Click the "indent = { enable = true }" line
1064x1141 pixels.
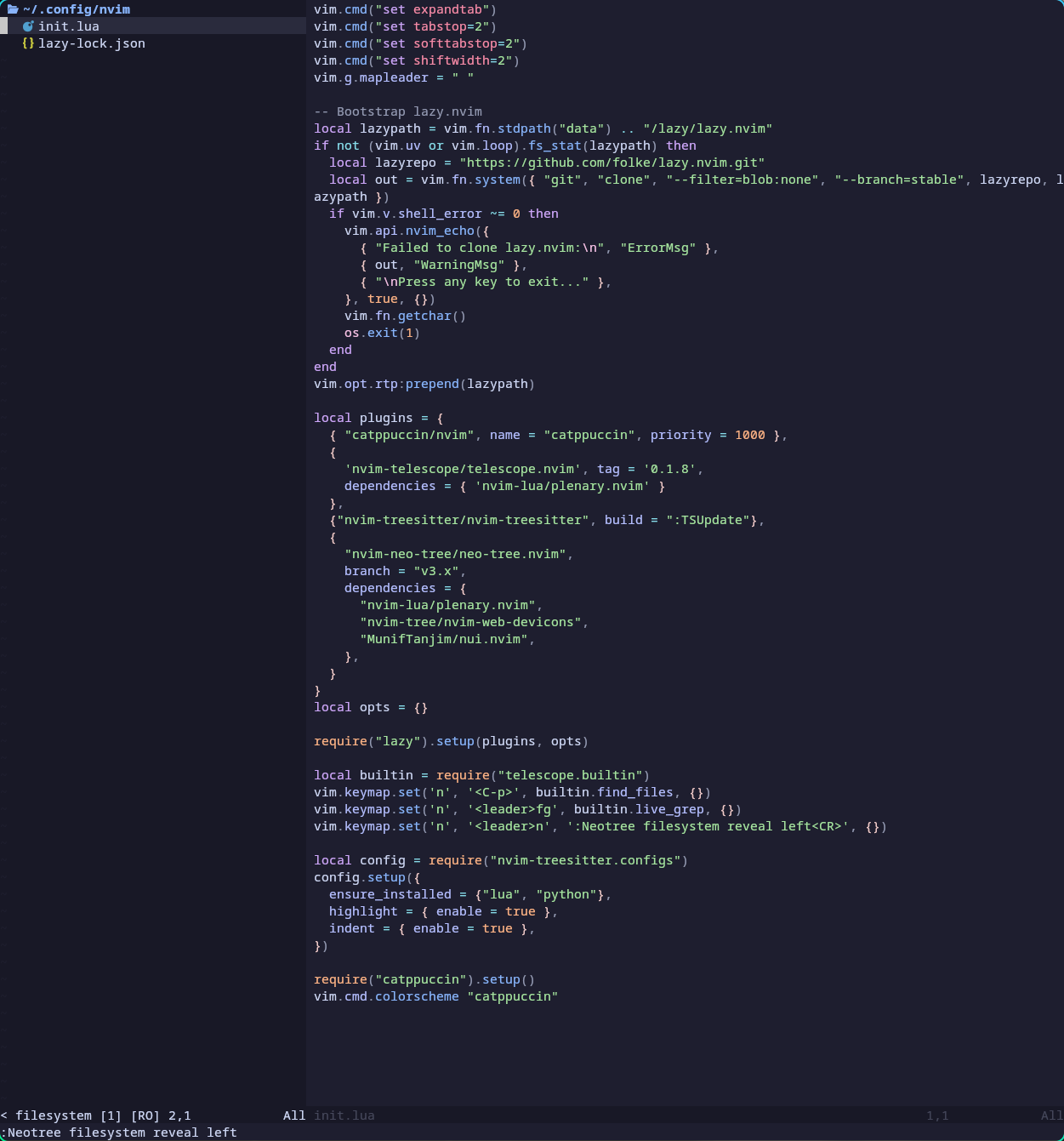(432, 928)
